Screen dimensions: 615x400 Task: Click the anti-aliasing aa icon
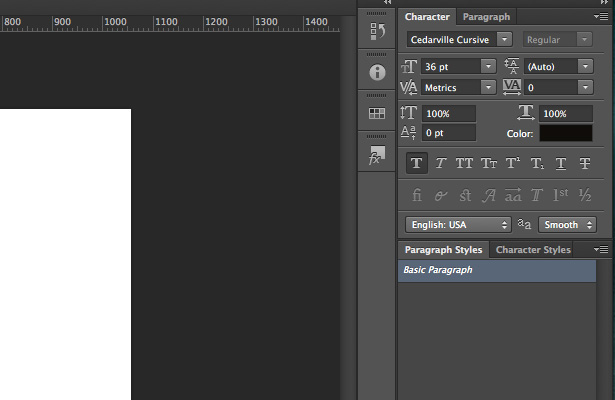pos(524,224)
